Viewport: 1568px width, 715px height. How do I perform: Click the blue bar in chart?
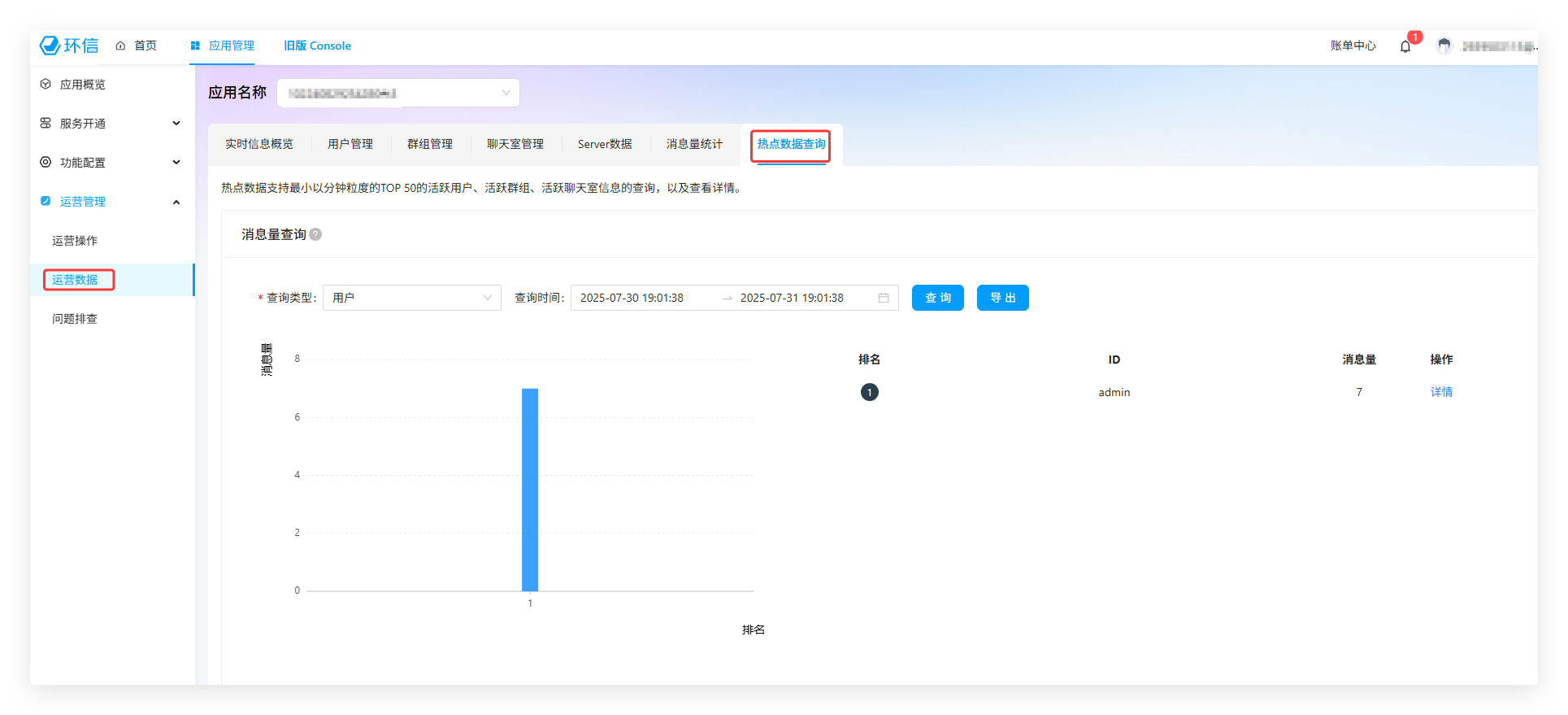pyautogui.click(x=530, y=489)
